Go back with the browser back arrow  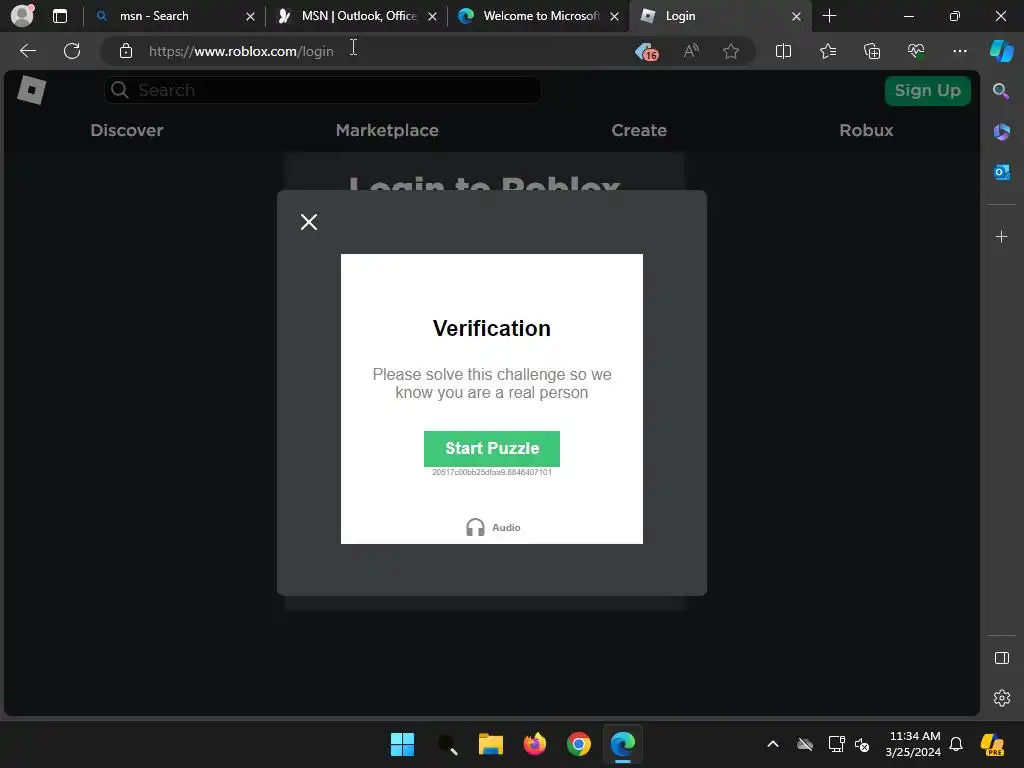[28, 51]
